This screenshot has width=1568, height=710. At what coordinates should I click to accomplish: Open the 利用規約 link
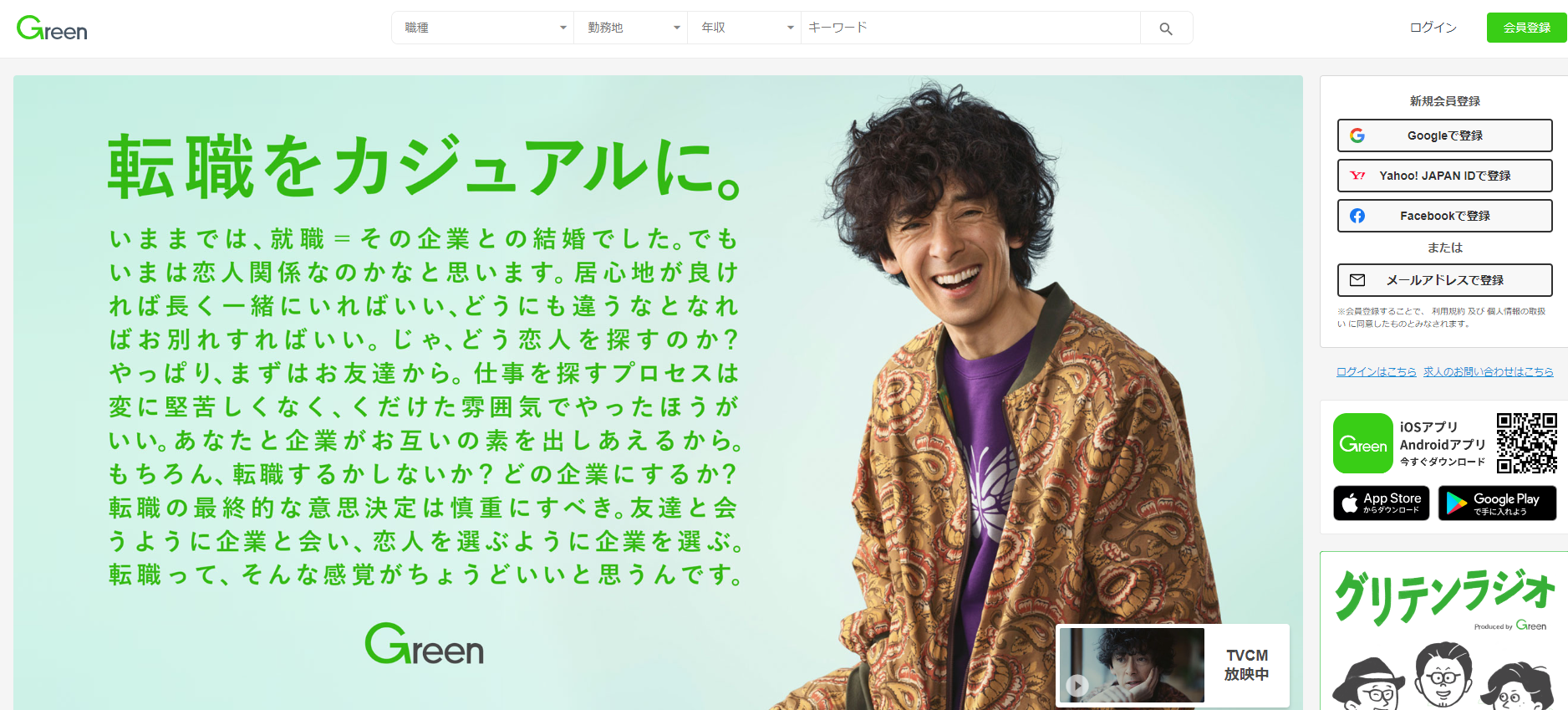click(x=1448, y=311)
